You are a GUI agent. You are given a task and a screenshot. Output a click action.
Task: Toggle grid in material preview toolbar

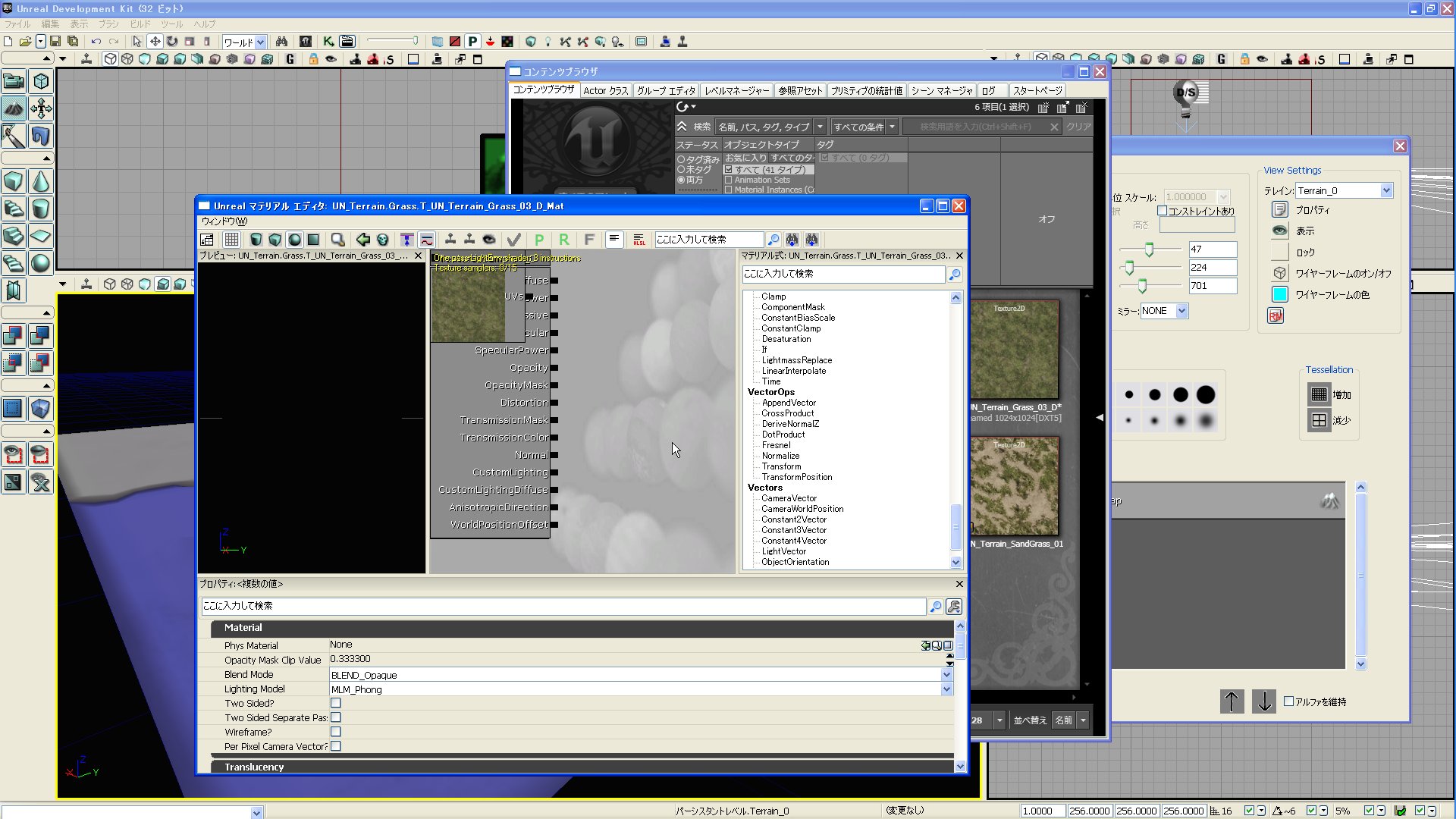point(232,240)
